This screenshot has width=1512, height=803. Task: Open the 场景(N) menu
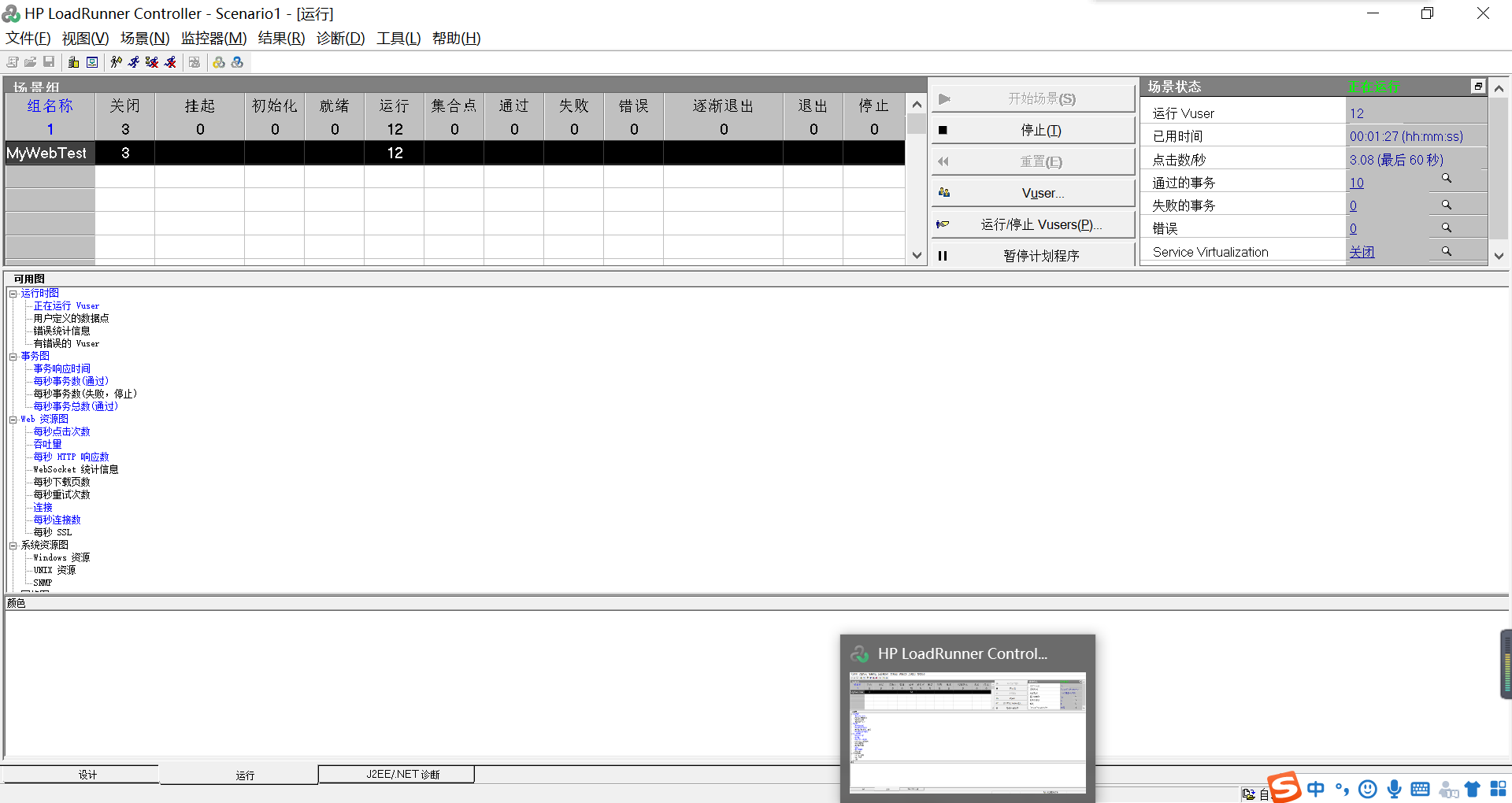click(145, 38)
